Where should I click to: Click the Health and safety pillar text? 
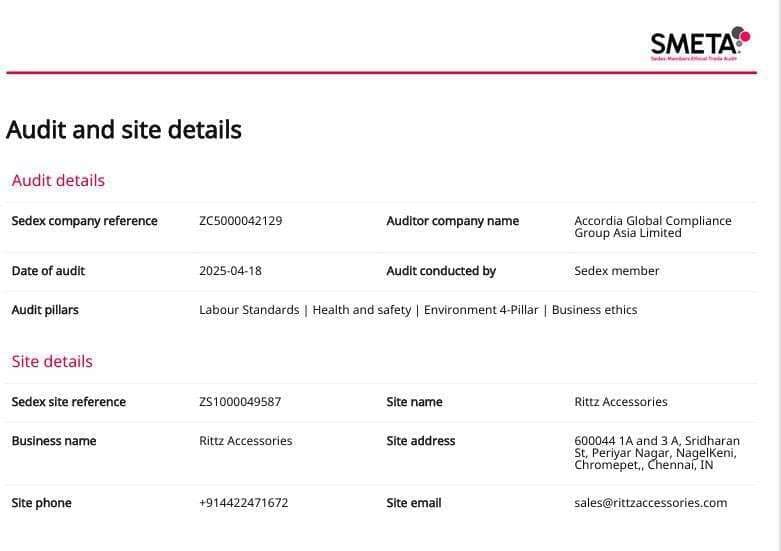362,310
